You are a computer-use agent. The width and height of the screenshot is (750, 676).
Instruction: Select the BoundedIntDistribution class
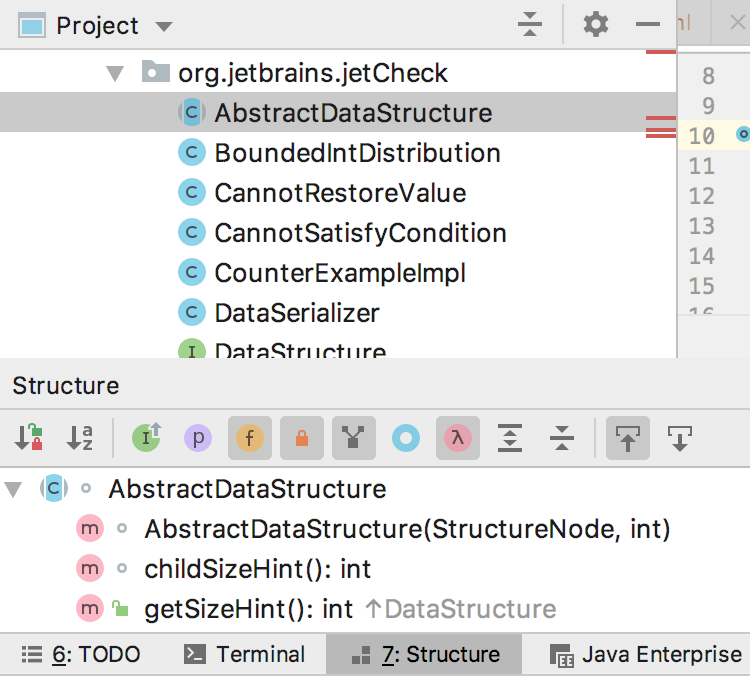click(357, 153)
